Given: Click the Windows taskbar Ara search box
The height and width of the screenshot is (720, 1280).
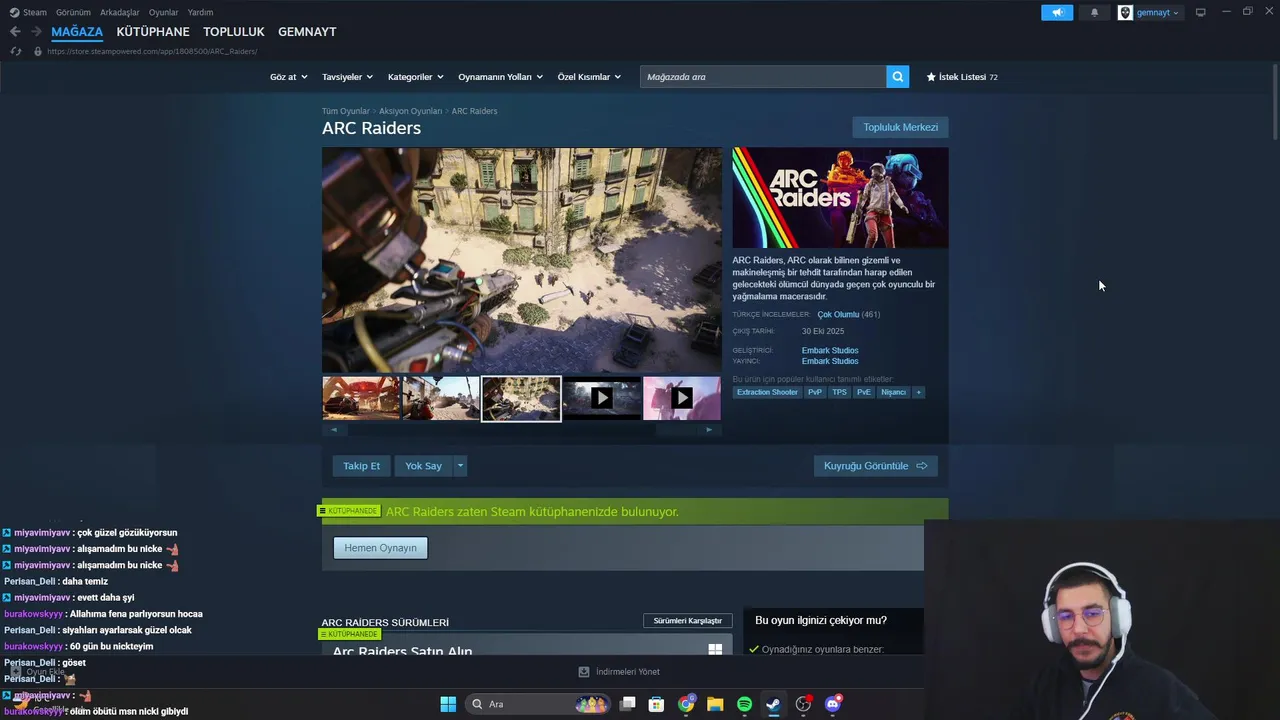Looking at the screenshot, I should click(x=539, y=704).
